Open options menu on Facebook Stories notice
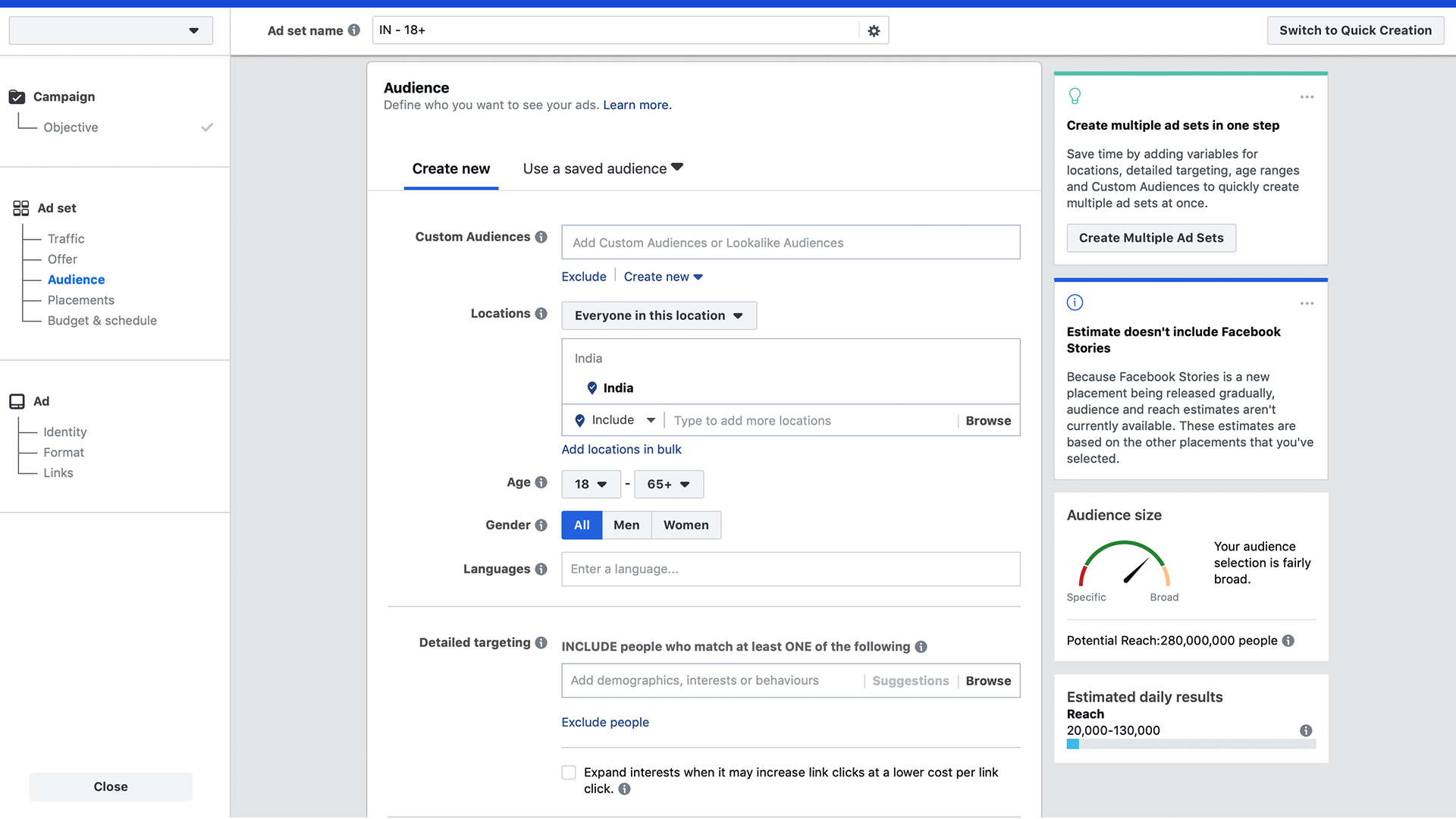Viewport: 1456px width, 819px height. click(x=1307, y=303)
